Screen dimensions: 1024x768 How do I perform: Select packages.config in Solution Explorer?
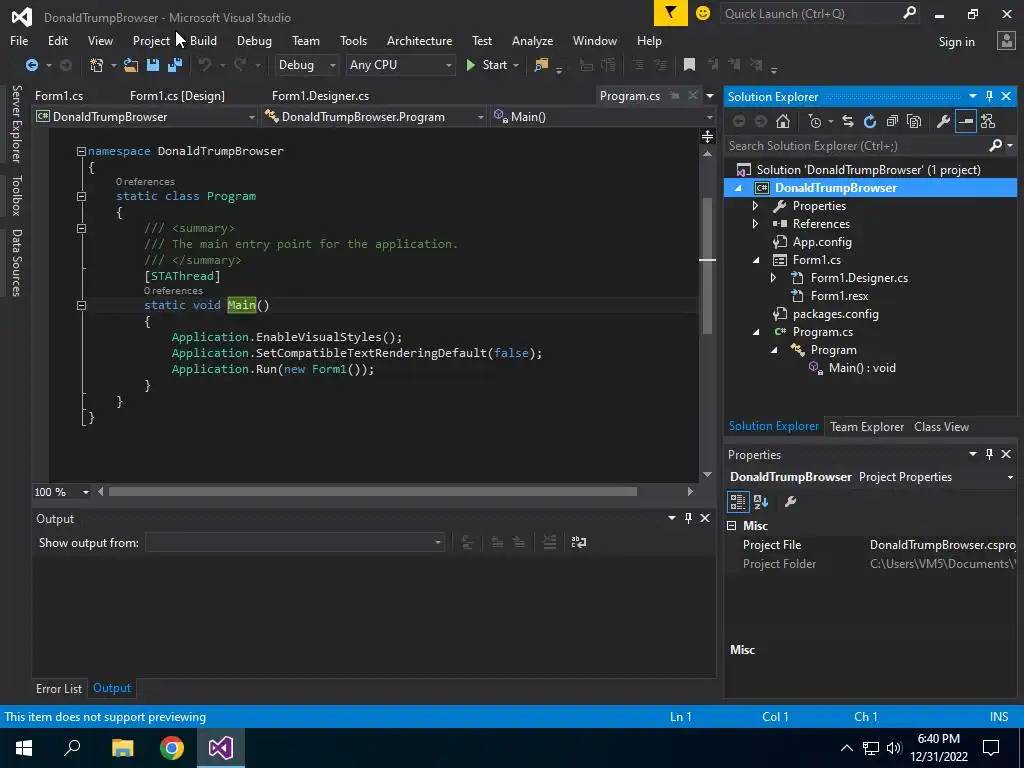(835, 314)
